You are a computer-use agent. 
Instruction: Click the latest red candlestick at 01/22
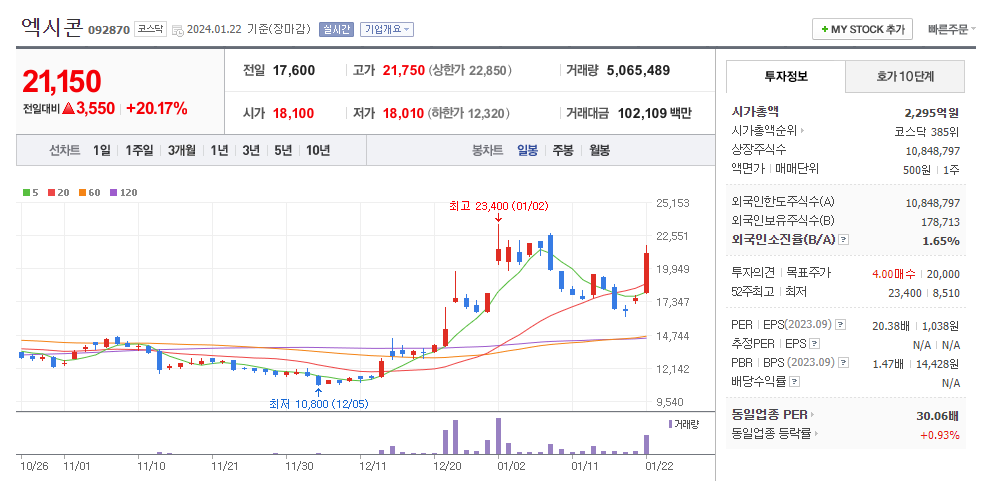point(647,273)
